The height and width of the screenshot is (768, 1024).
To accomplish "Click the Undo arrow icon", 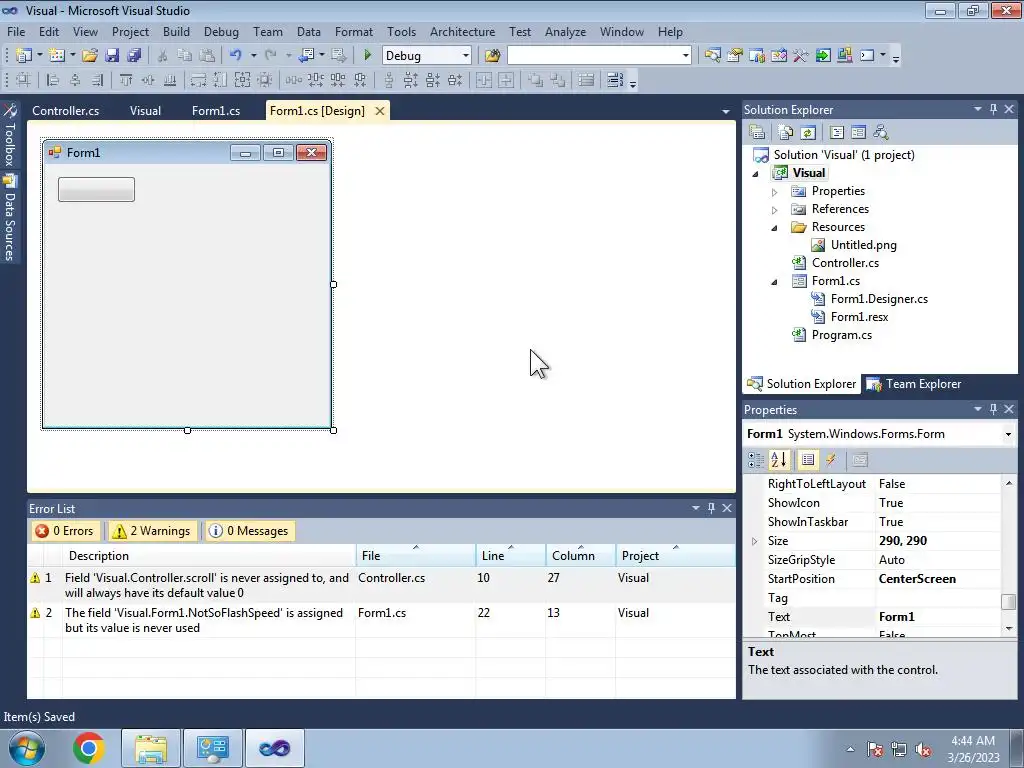I will [x=236, y=56].
